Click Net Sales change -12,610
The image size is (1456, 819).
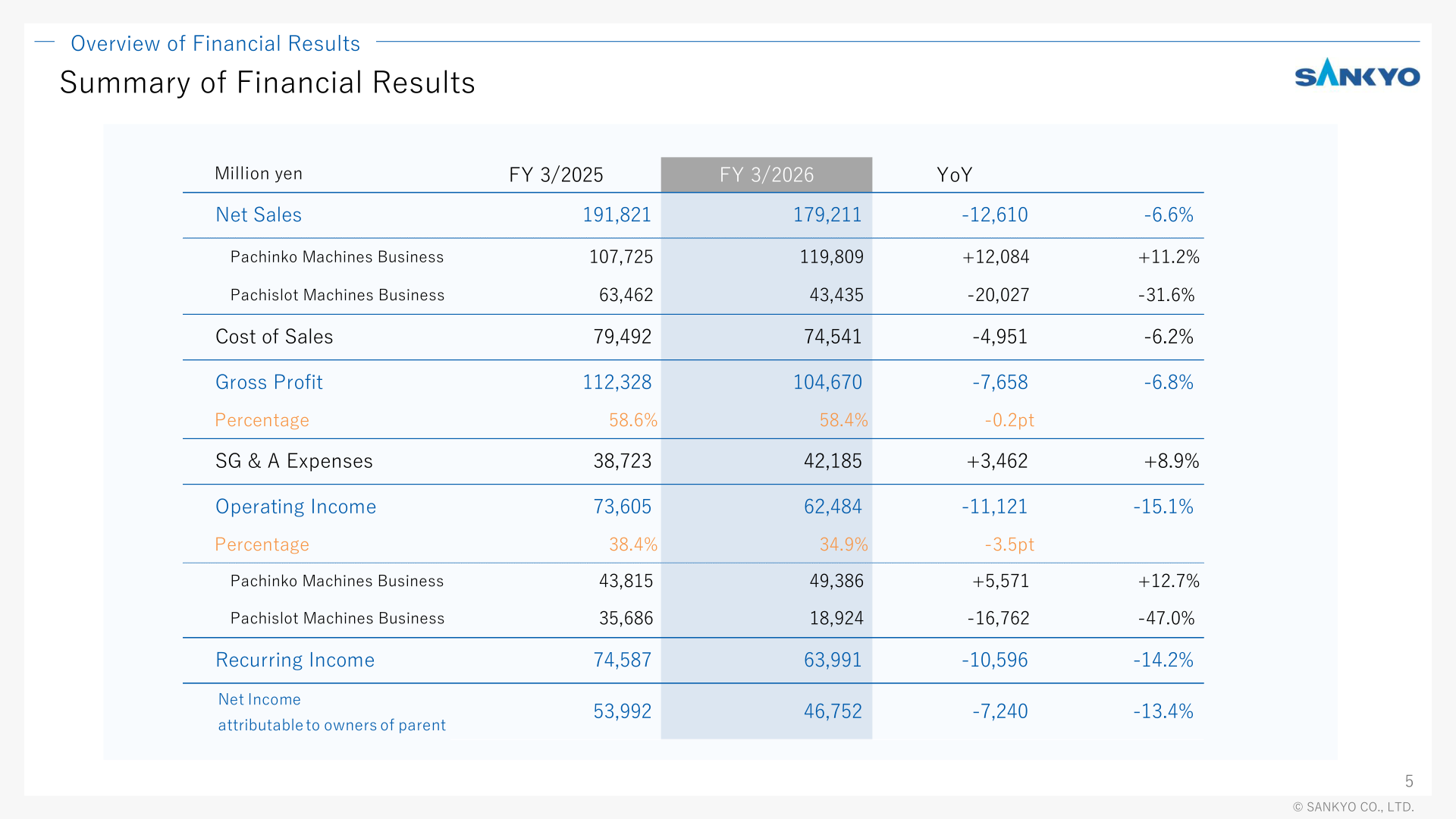[995, 215]
